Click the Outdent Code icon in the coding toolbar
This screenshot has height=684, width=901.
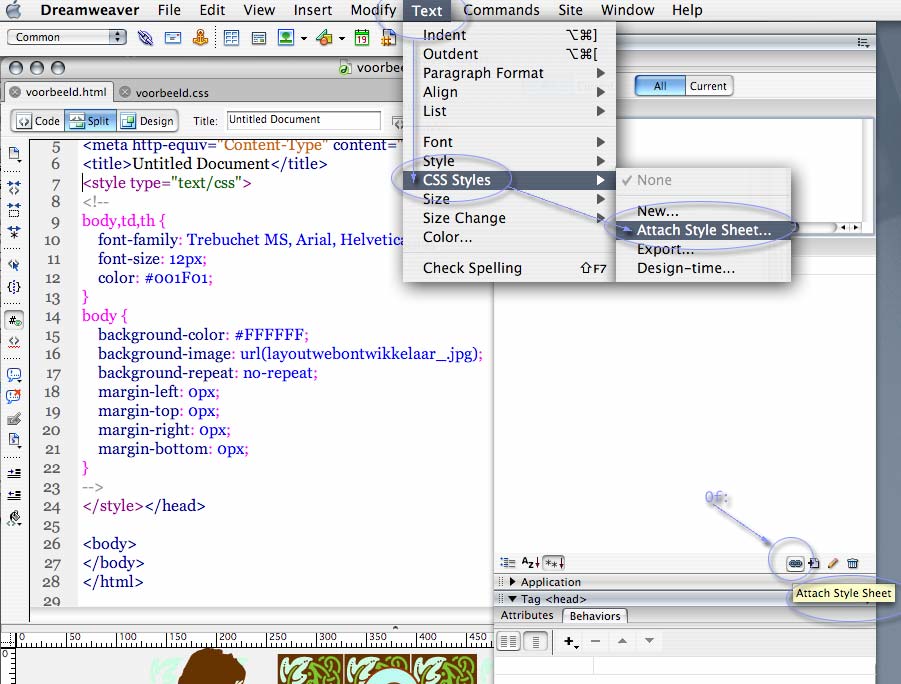point(14,495)
